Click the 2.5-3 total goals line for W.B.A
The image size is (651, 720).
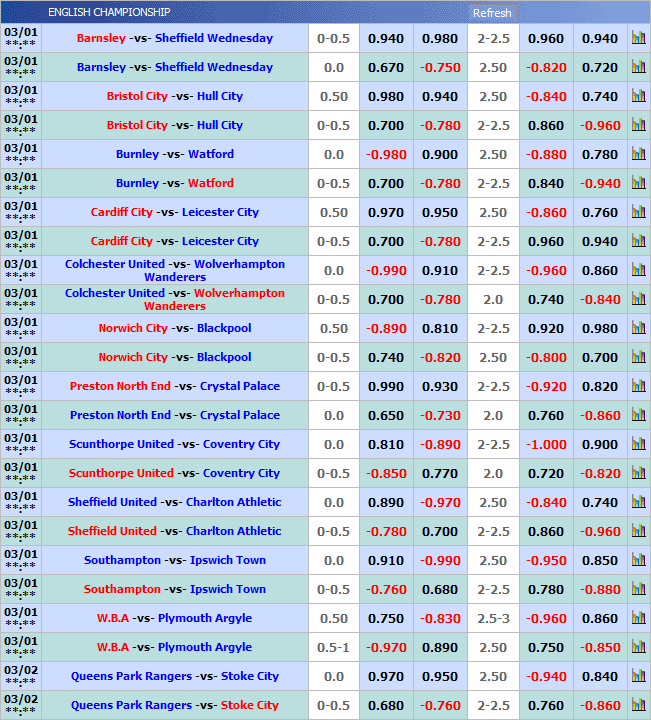coord(493,619)
